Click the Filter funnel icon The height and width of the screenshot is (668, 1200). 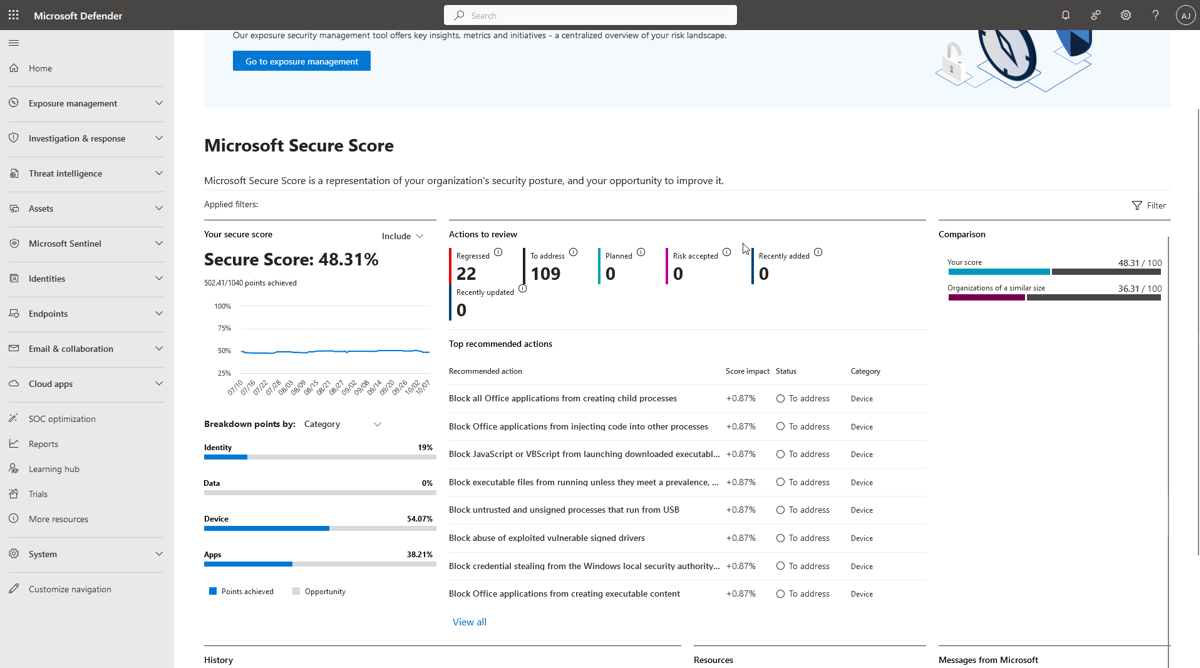pos(1137,205)
